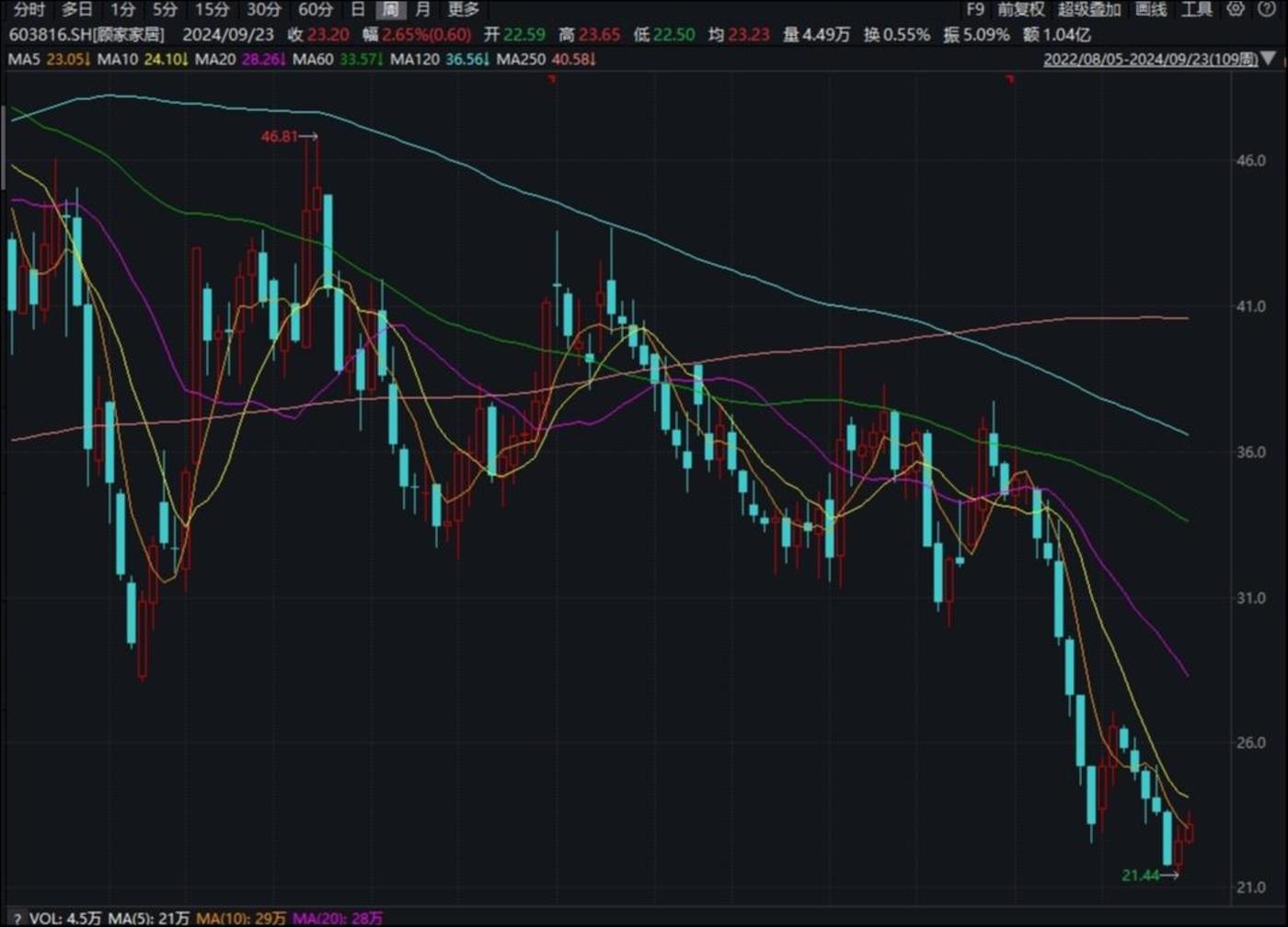Open the 更多 periods dropdown
Screen dimensions: 1288x927
[x=463, y=9]
